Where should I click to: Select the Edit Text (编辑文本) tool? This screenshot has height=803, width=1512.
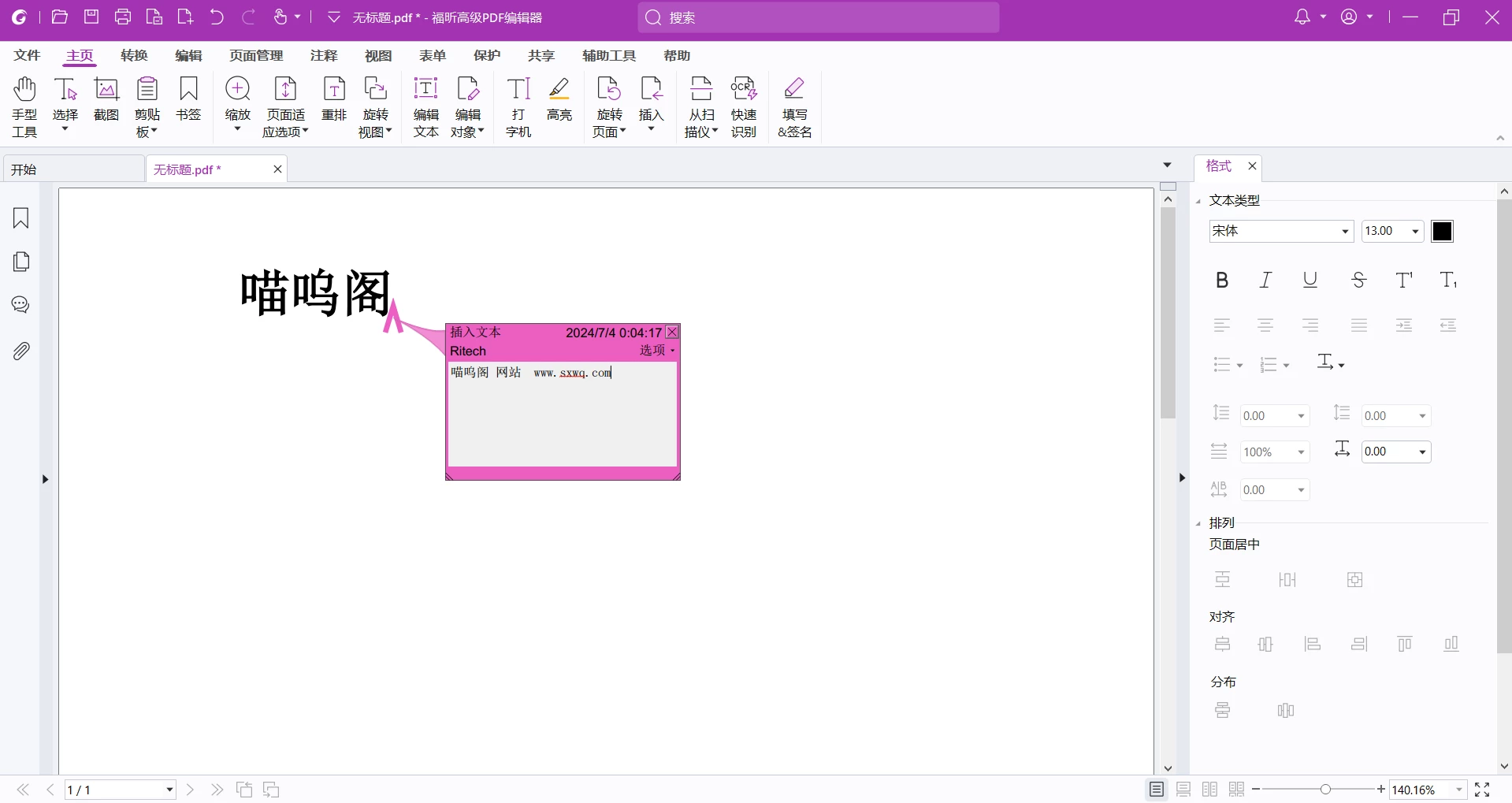click(x=425, y=107)
